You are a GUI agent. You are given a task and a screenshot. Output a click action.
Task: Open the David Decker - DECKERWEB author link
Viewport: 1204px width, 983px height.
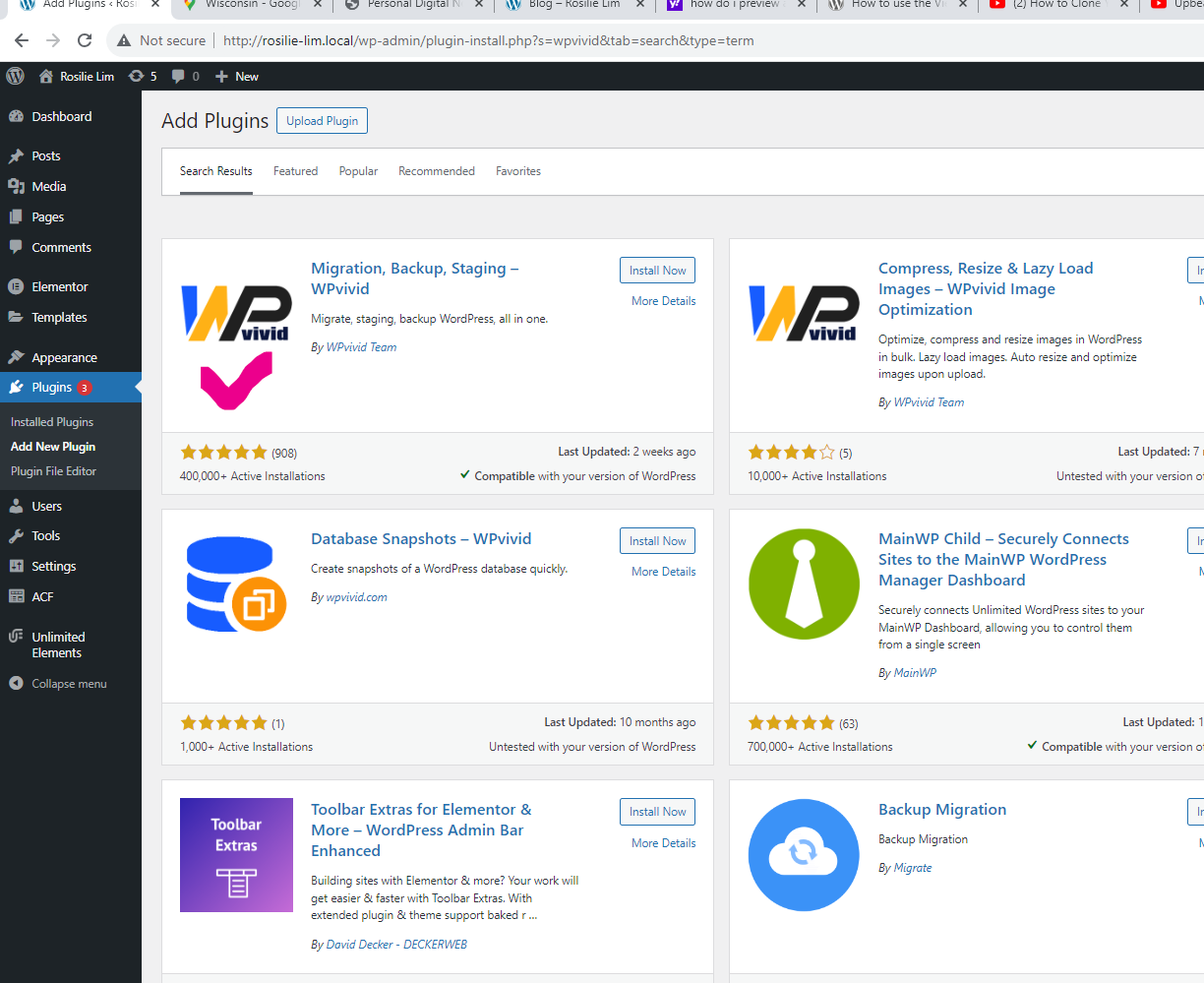click(x=396, y=945)
